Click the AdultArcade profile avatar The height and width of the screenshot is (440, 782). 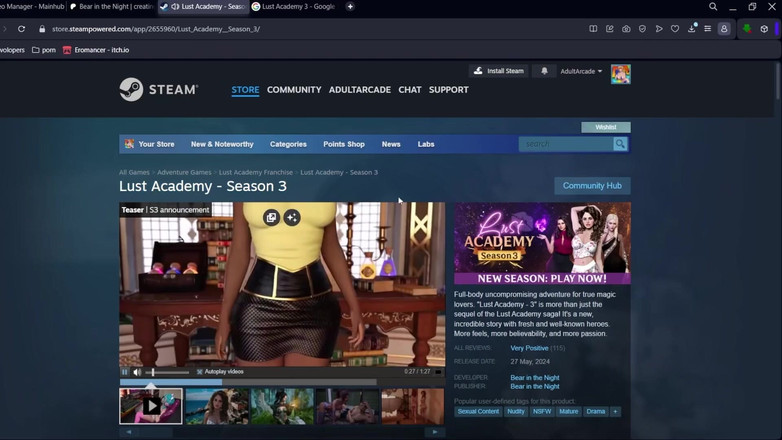(x=620, y=74)
